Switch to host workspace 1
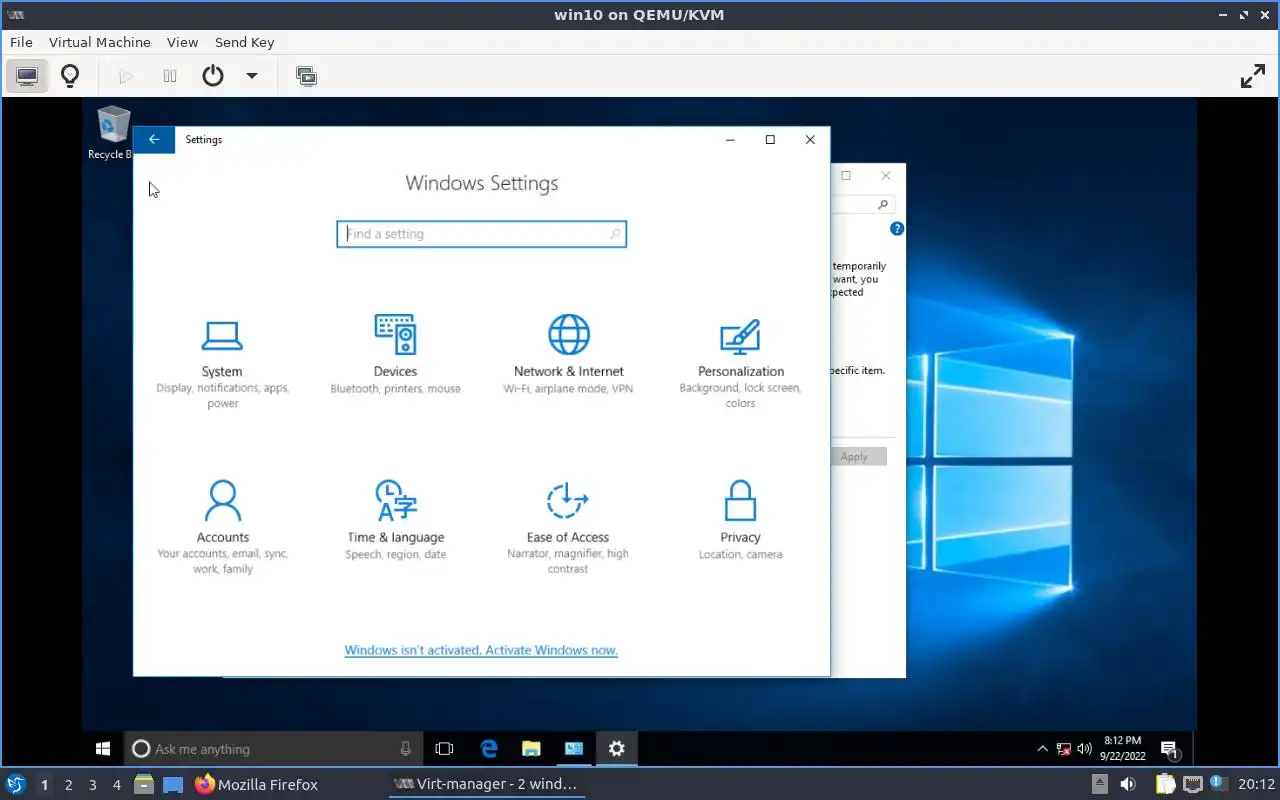The image size is (1280, 800). [44, 785]
